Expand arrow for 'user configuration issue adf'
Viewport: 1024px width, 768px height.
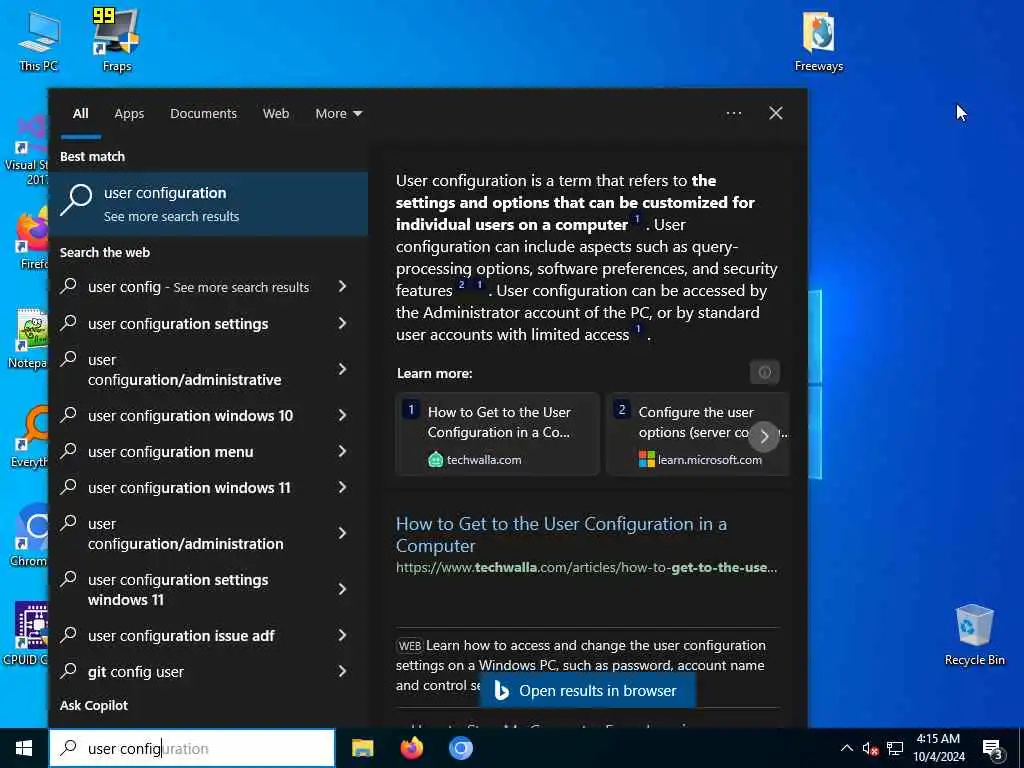pyautogui.click(x=342, y=635)
